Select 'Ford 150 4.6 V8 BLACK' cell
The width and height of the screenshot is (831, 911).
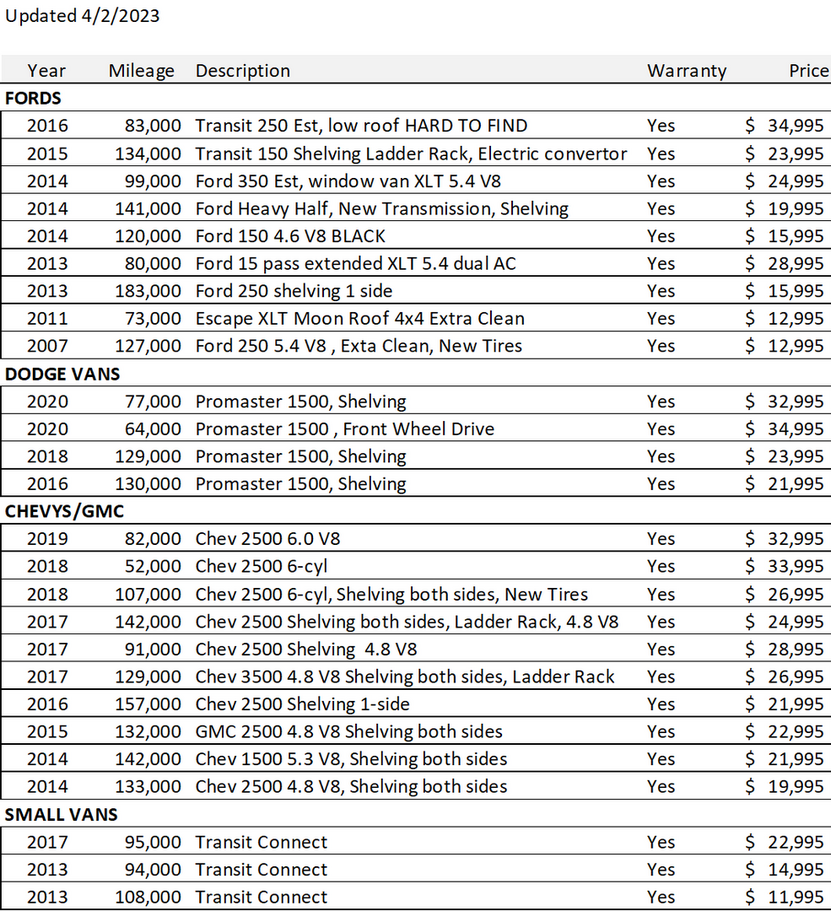(291, 236)
